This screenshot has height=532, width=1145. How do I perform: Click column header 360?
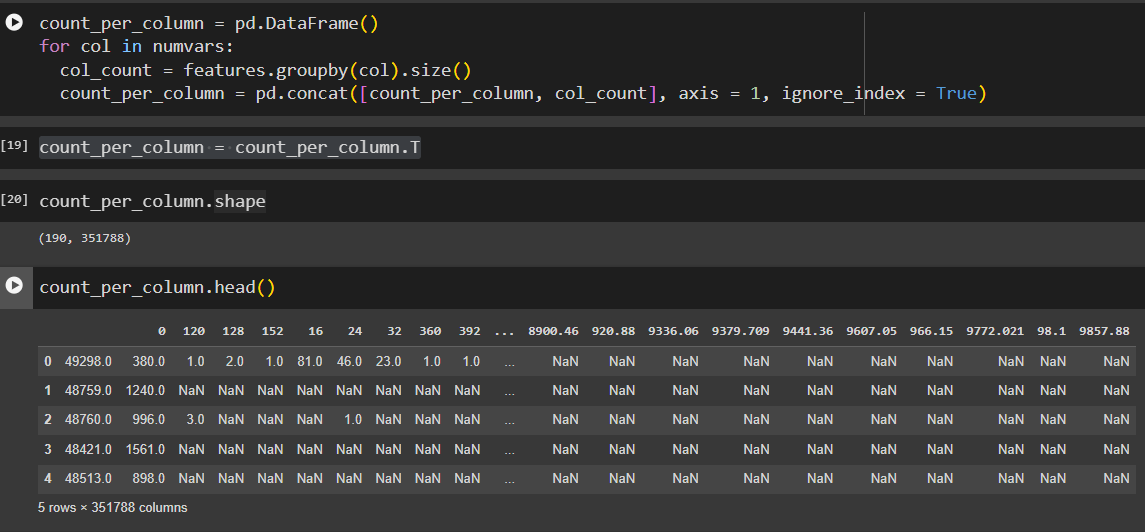(x=430, y=331)
